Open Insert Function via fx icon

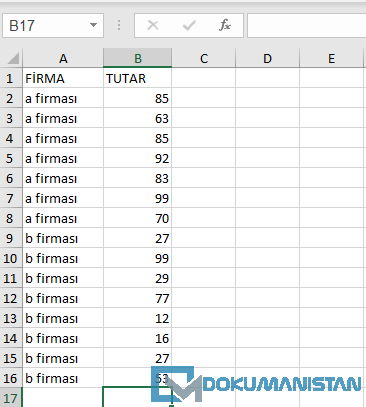point(225,25)
